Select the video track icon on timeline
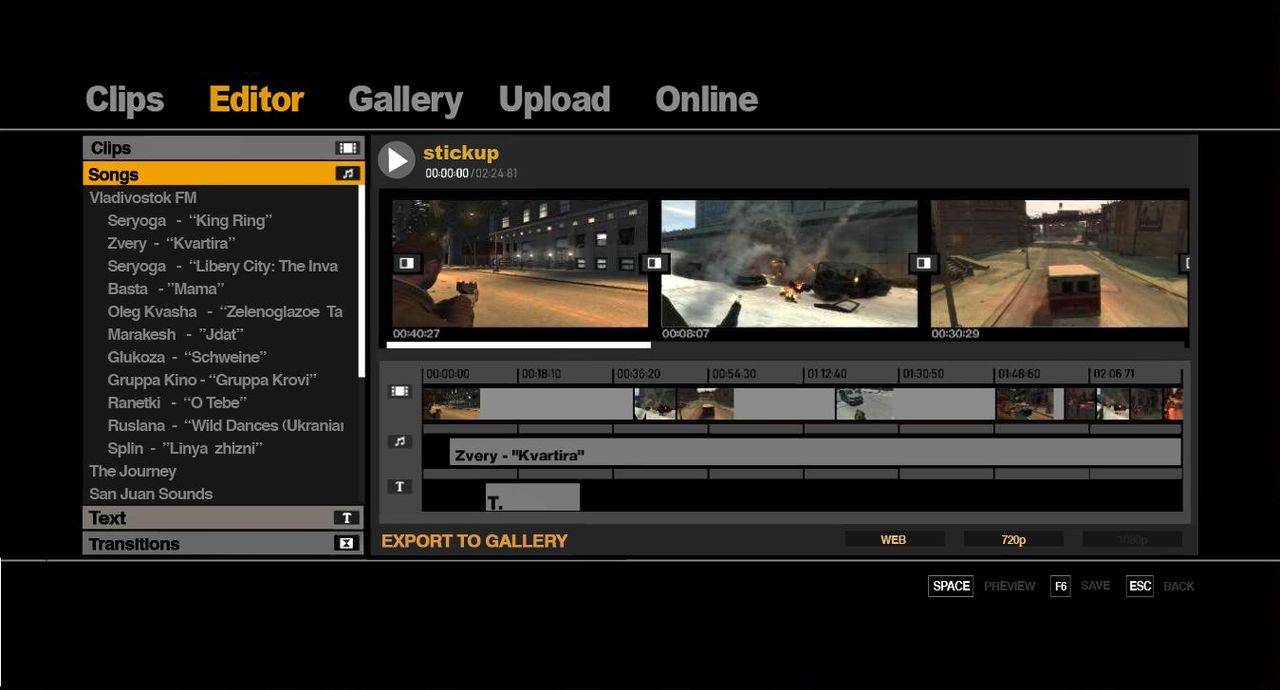The image size is (1280, 690). [400, 392]
